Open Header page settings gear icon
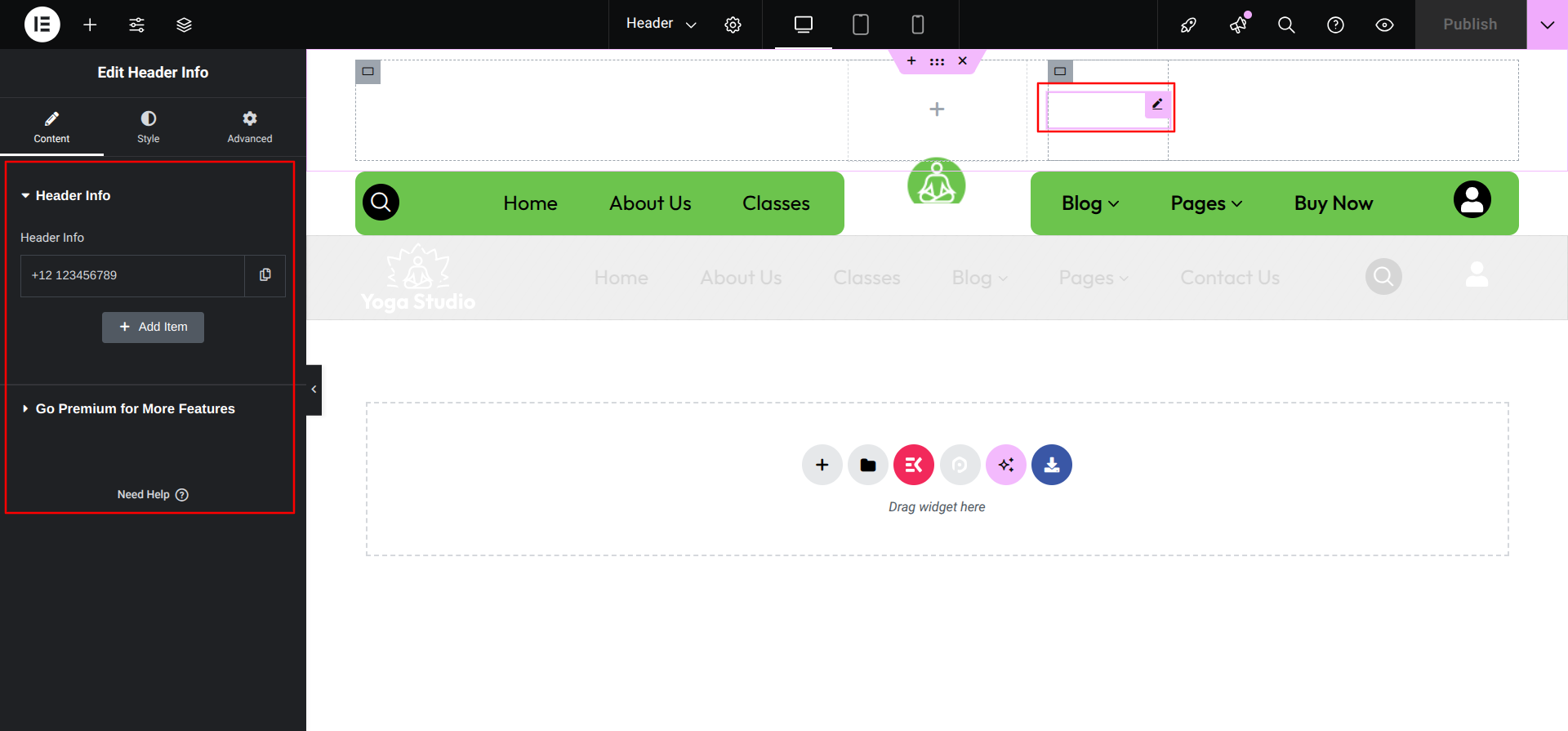1568x731 pixels. (x=733, y=25)
